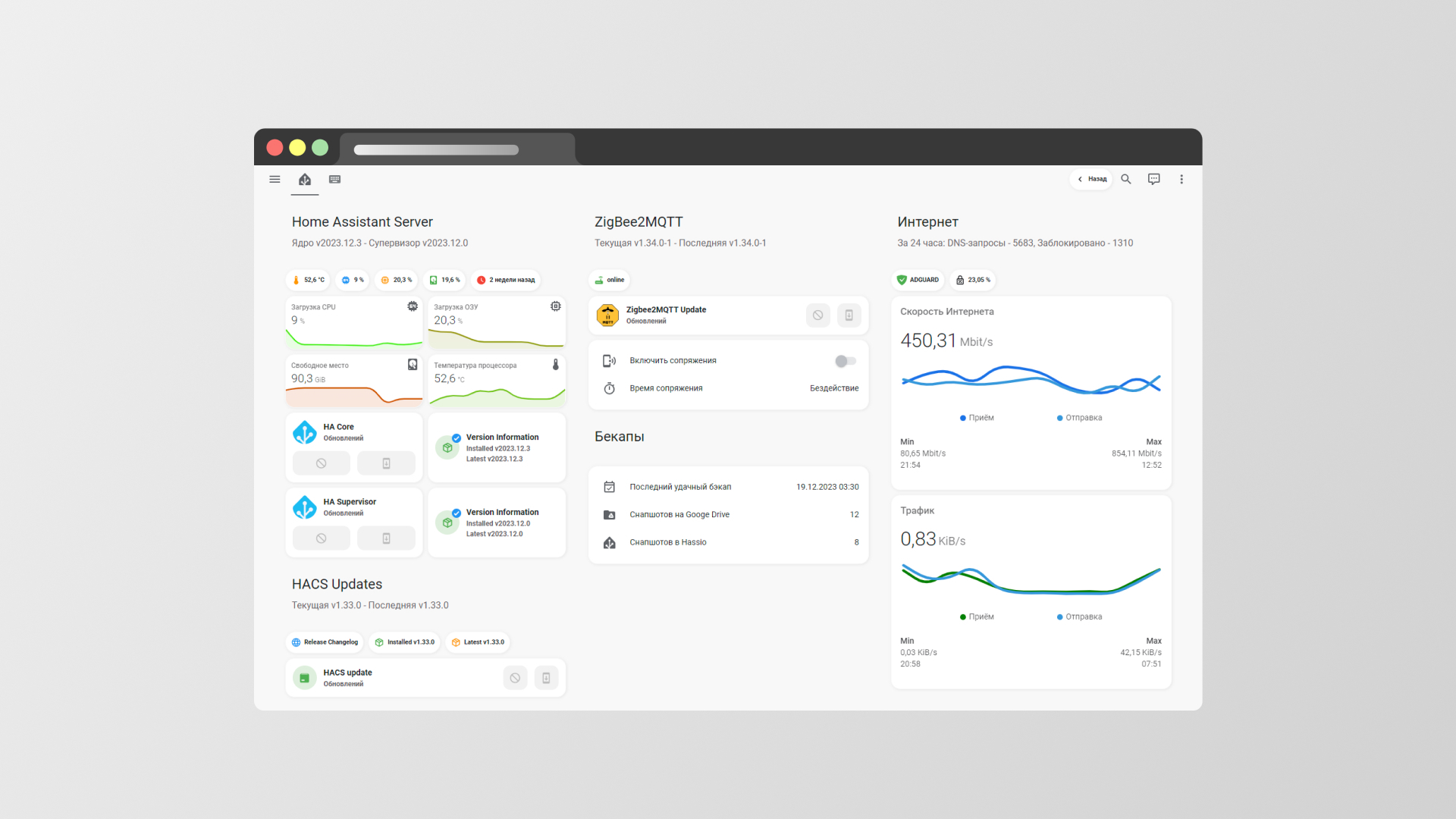1456x819 pixels.
Task: Open the Release Changelog chip
Action: [x=325, y=642]
